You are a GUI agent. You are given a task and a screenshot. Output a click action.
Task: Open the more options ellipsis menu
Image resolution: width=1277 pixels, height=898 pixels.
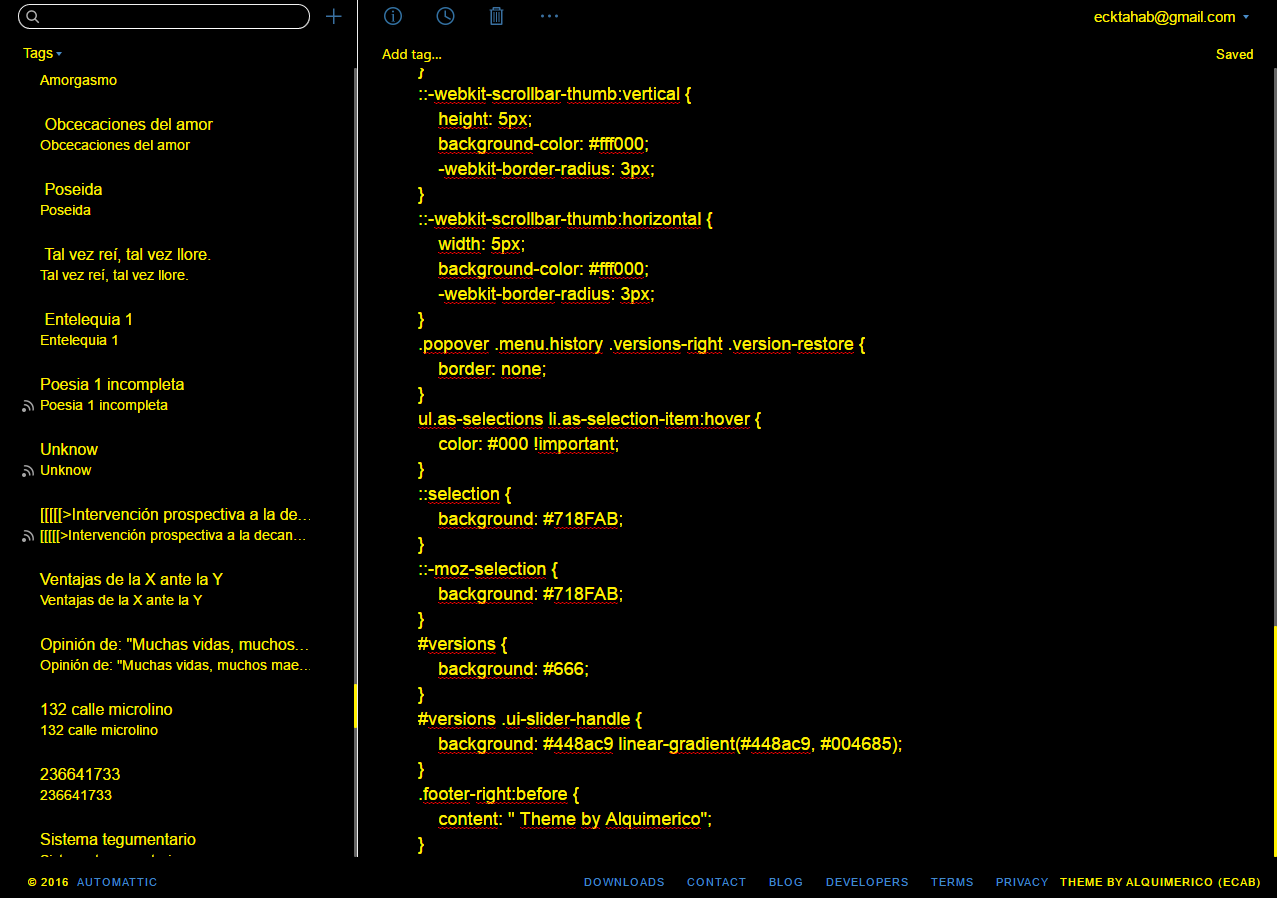pyautogui.click(x=549, y=16)
